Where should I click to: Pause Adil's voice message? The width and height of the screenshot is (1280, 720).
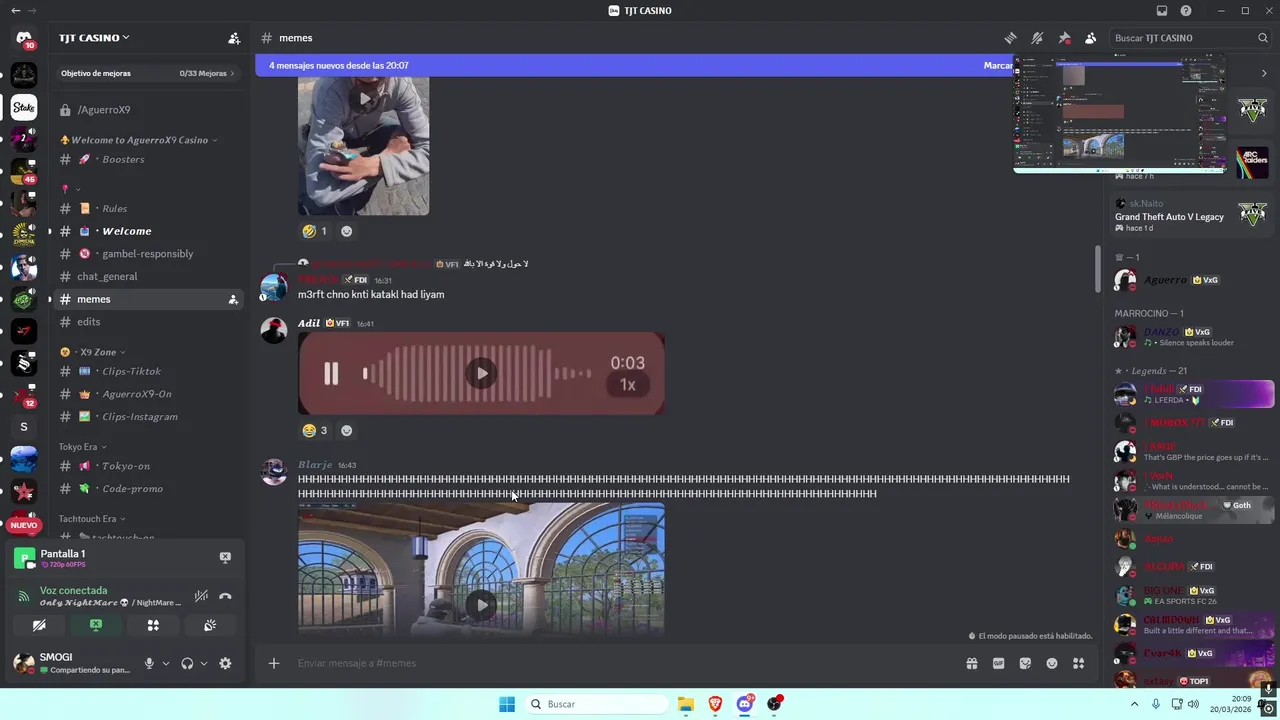(x=331, y=374)
